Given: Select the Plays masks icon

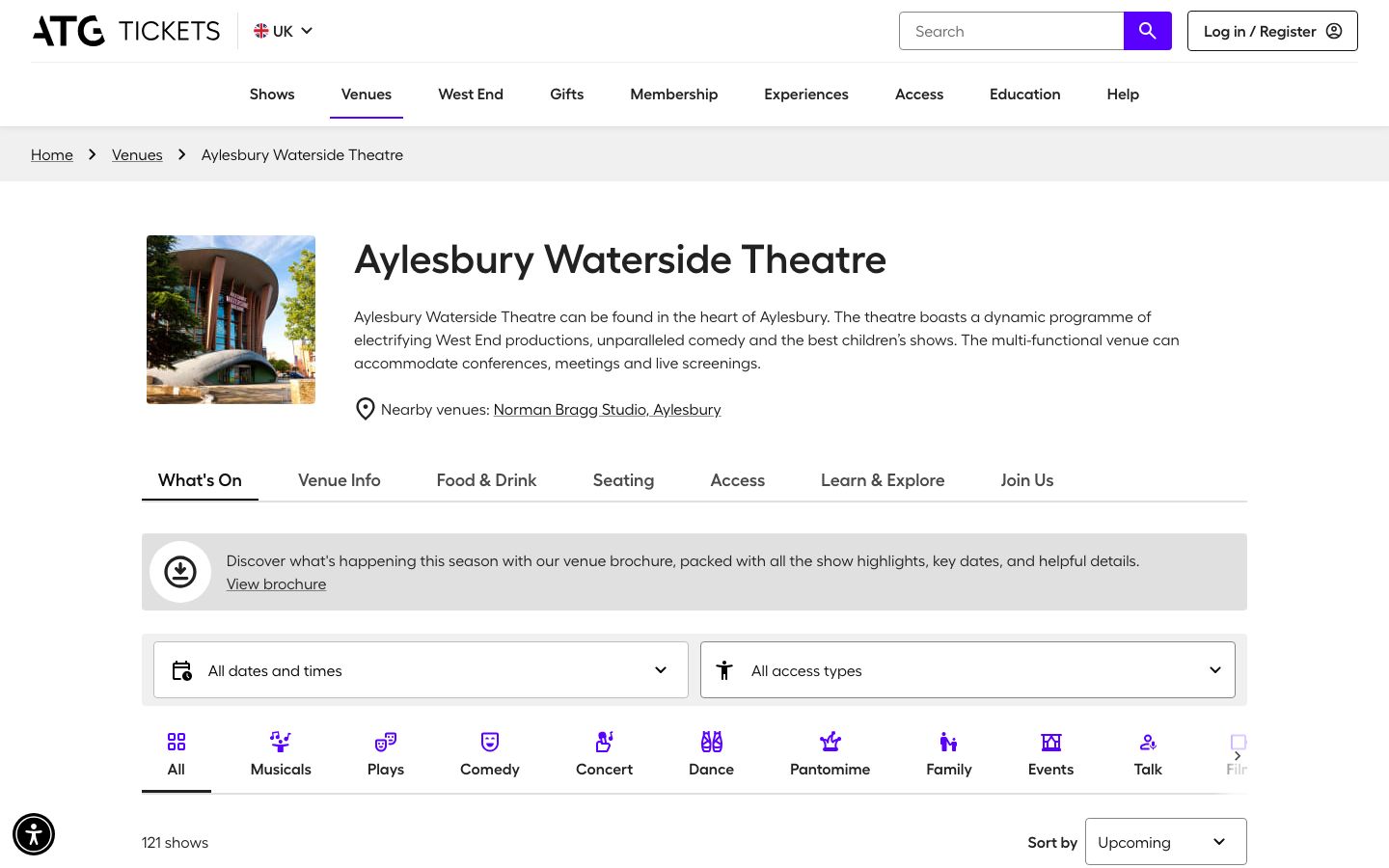Looking at the screenshot, I should coord(386,742).
